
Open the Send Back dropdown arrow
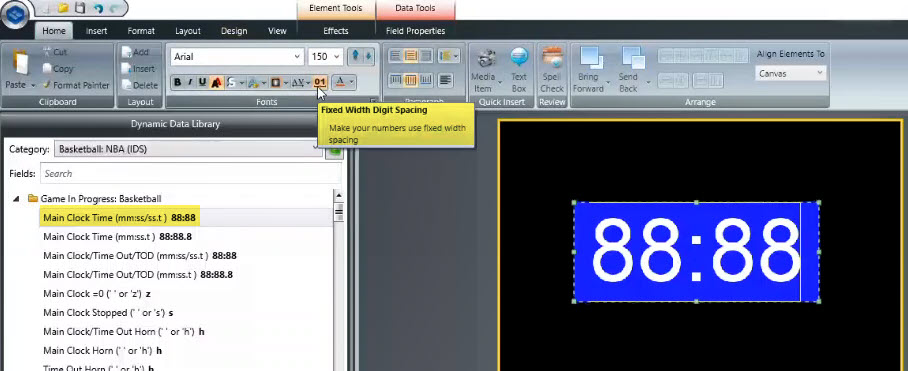click(x=648, y=82)
